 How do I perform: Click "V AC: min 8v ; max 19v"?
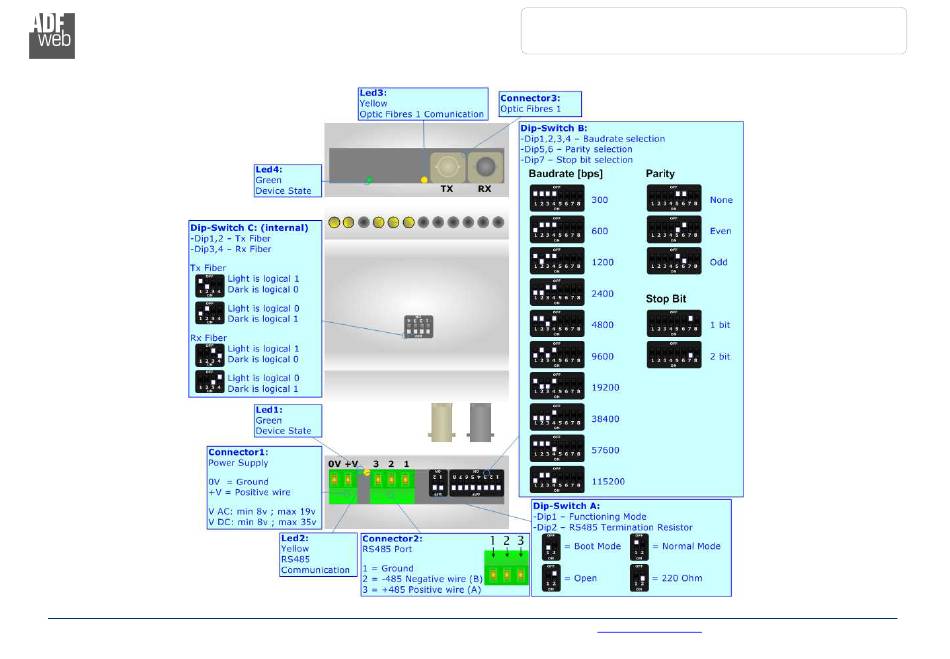click(262, 512)
